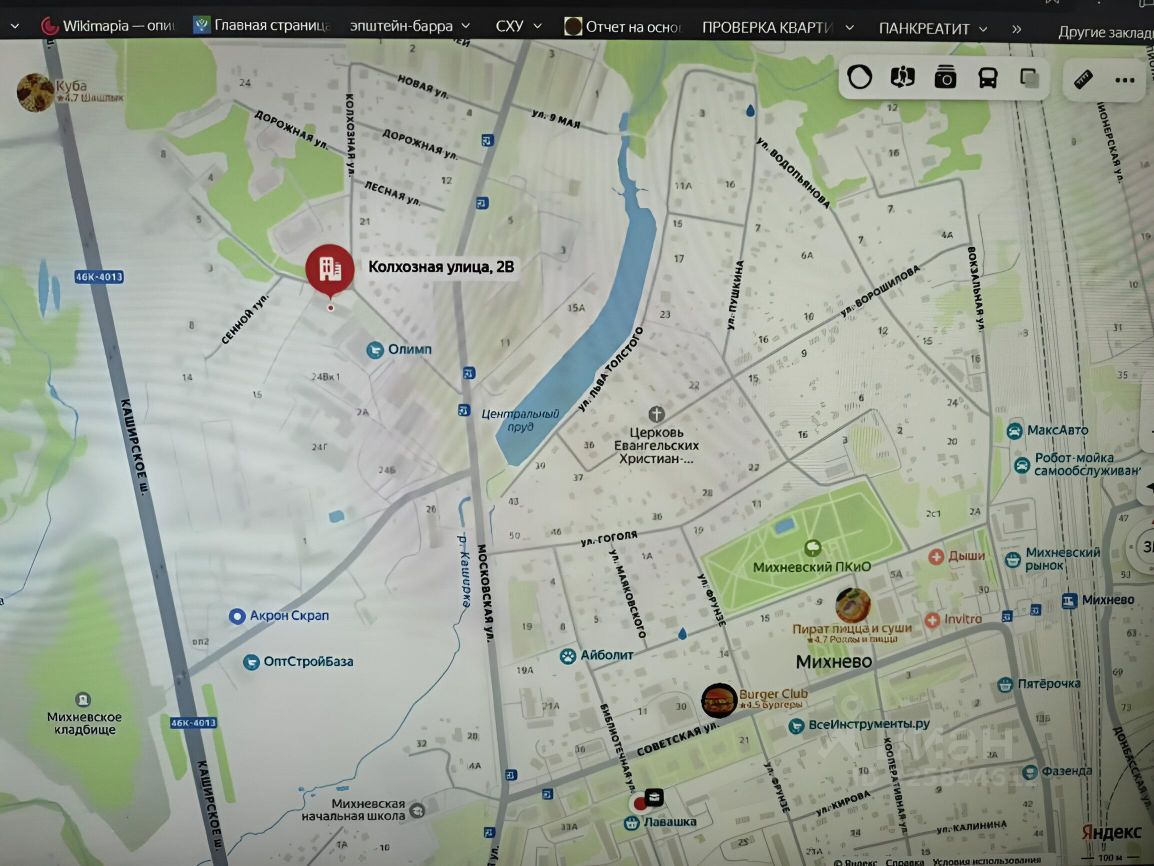Click the Яндекс logo
The width and height of the screenshot is (1154, 866).
[x=1111, y=832]
